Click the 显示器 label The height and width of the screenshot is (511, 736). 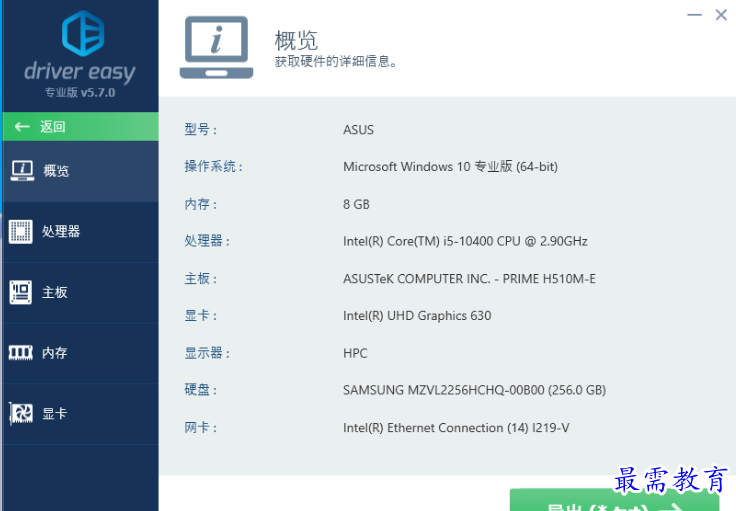207,353
